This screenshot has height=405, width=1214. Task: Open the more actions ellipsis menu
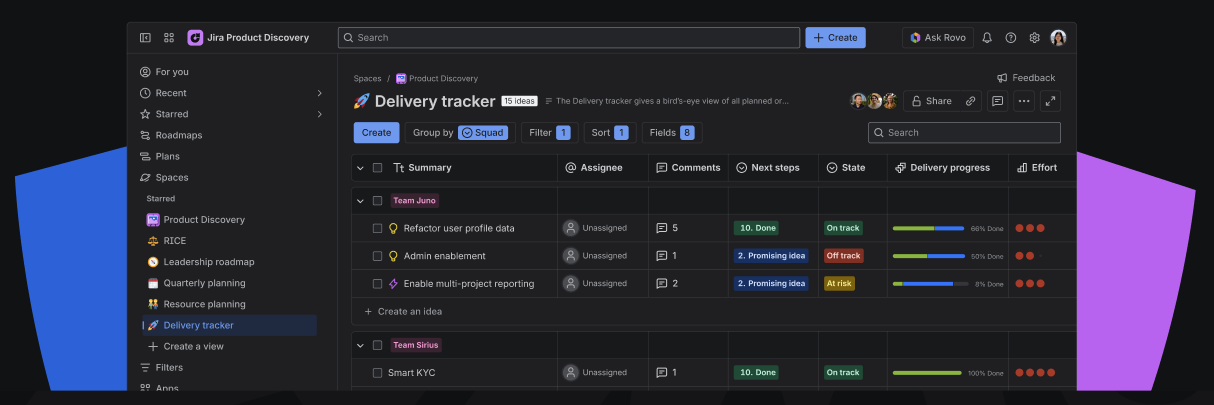(x=1024, y=101)
